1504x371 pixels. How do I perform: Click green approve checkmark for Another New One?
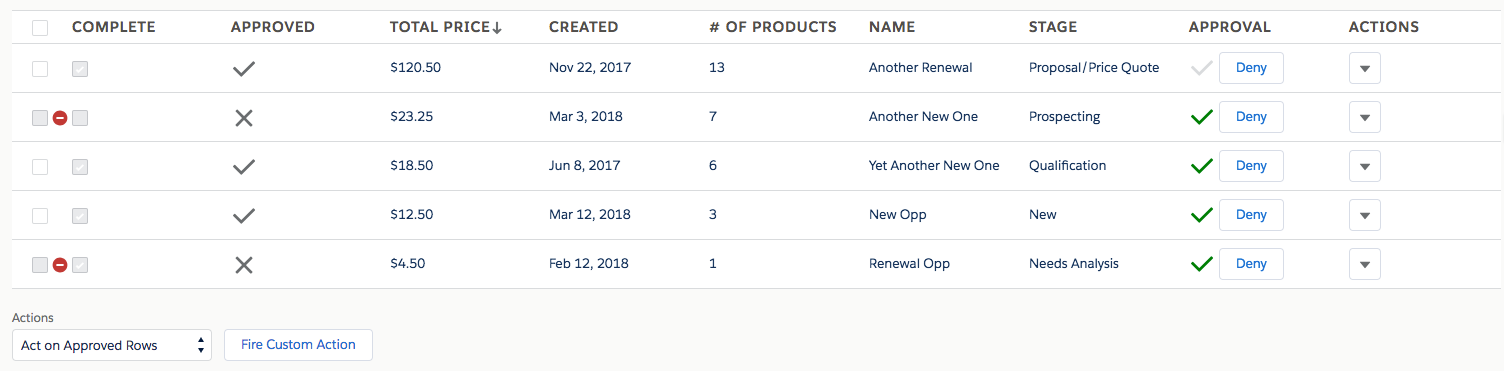point(1201,117)
